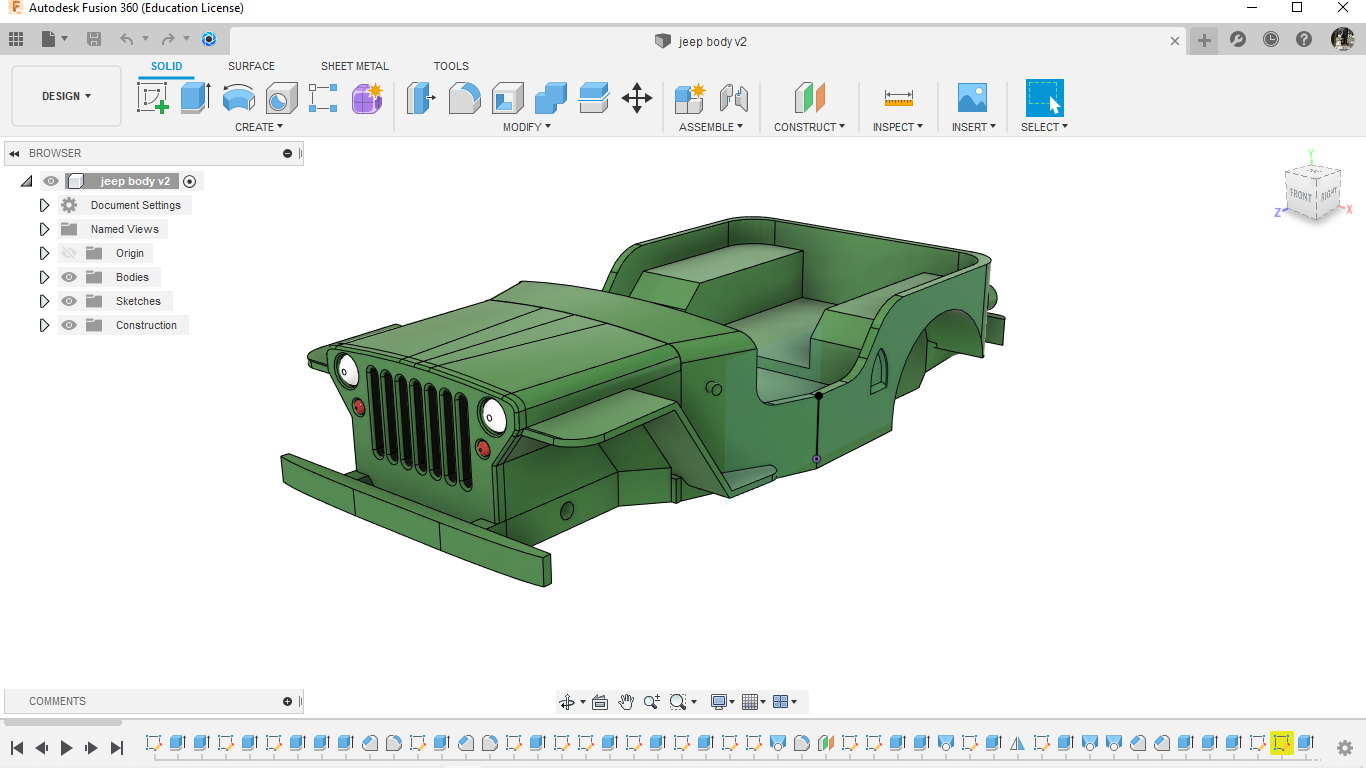Select the Create Sketch tool
This screenshot has height=768, width=1366.
coord(153,98)
